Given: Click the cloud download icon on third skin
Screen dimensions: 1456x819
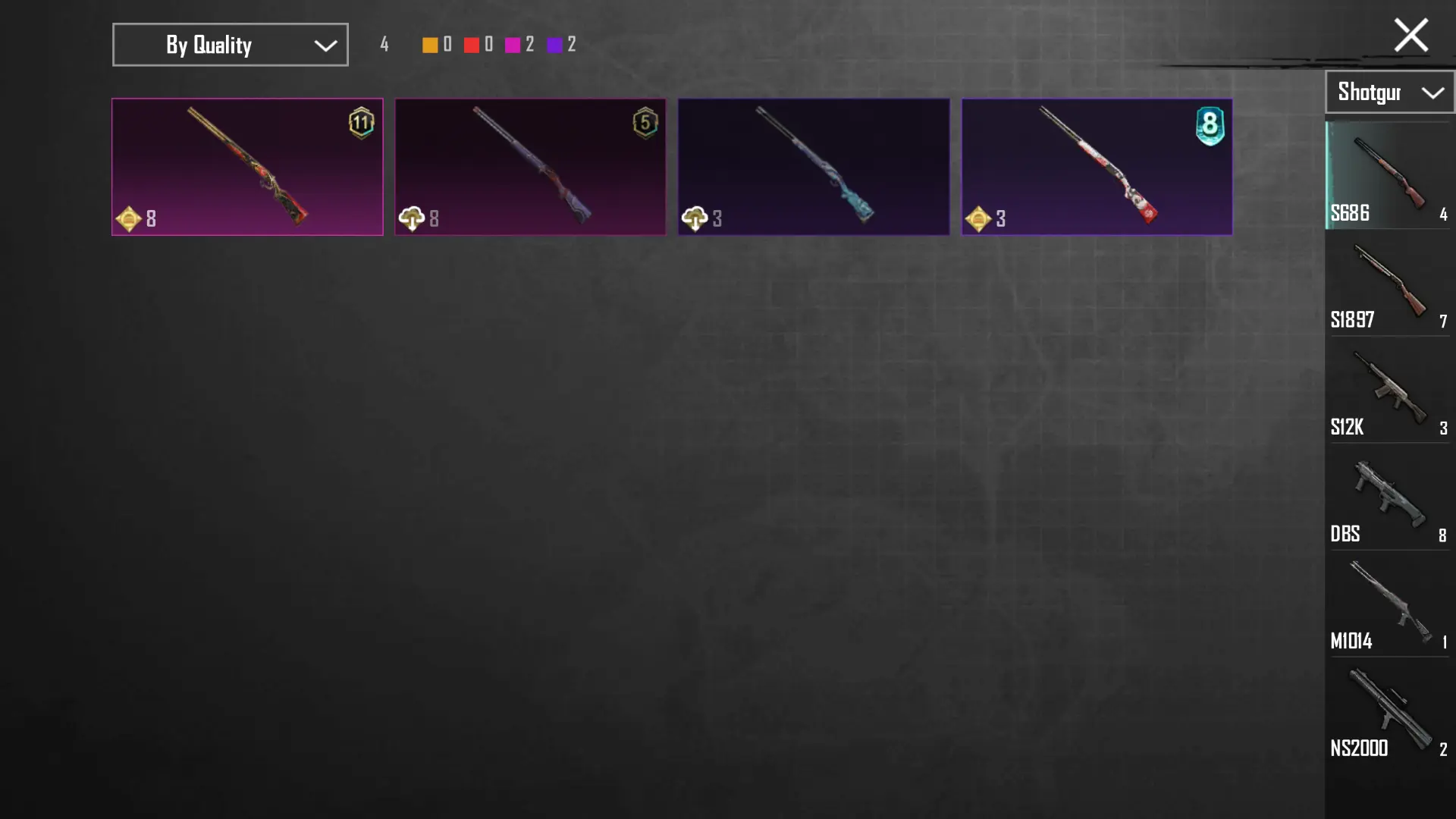Looking at the screenshot, I should [x=695, y=218].
